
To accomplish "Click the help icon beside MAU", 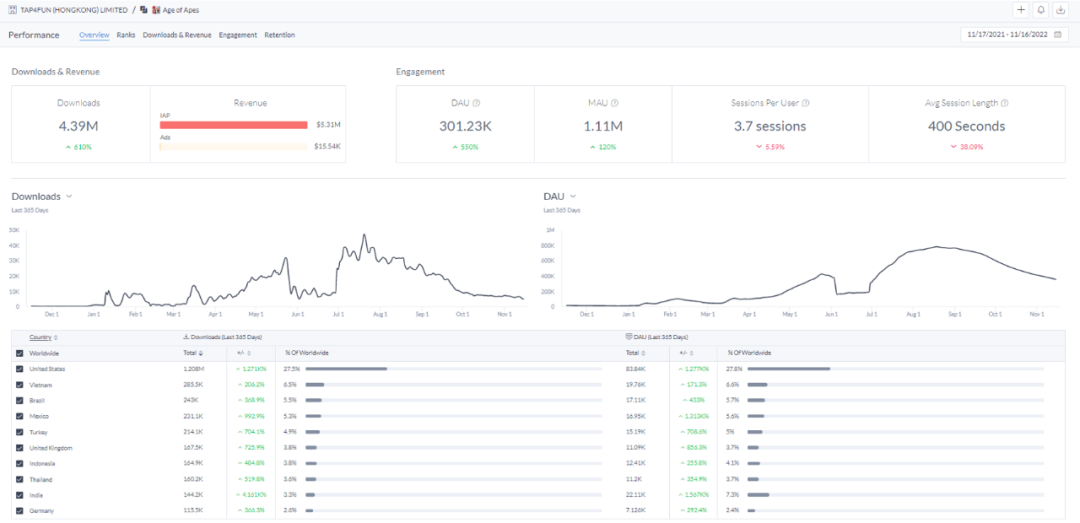I will [x=614, y=103].
